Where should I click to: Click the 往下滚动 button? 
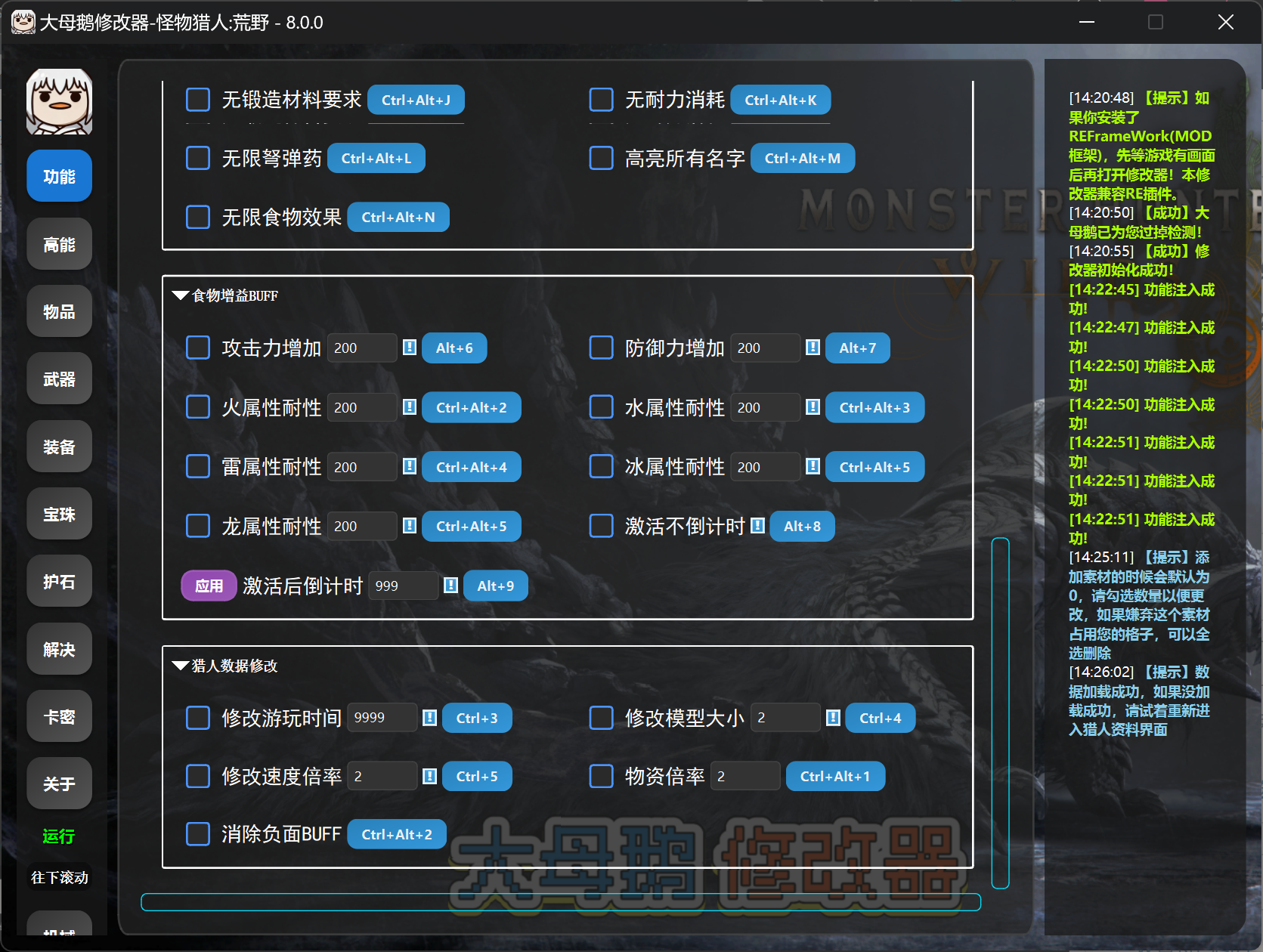tap(59, 877)
